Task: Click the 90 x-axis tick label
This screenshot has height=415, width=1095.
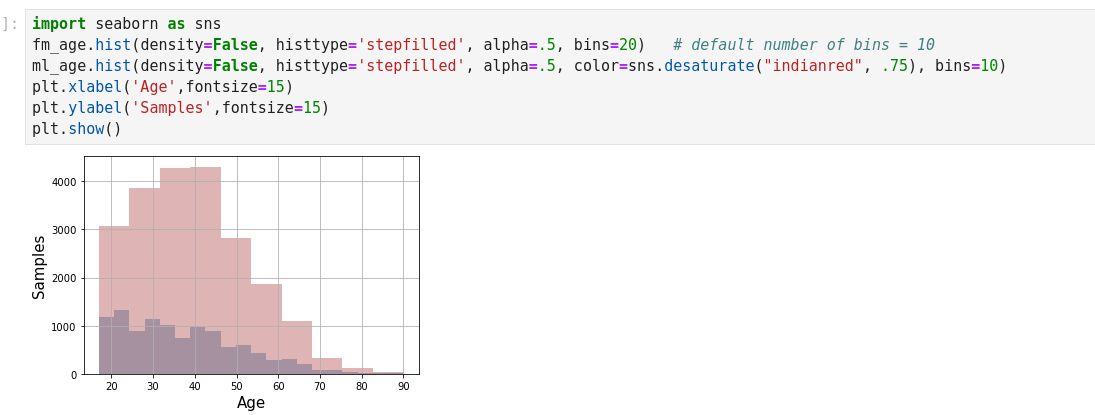Action: (403, 387)
